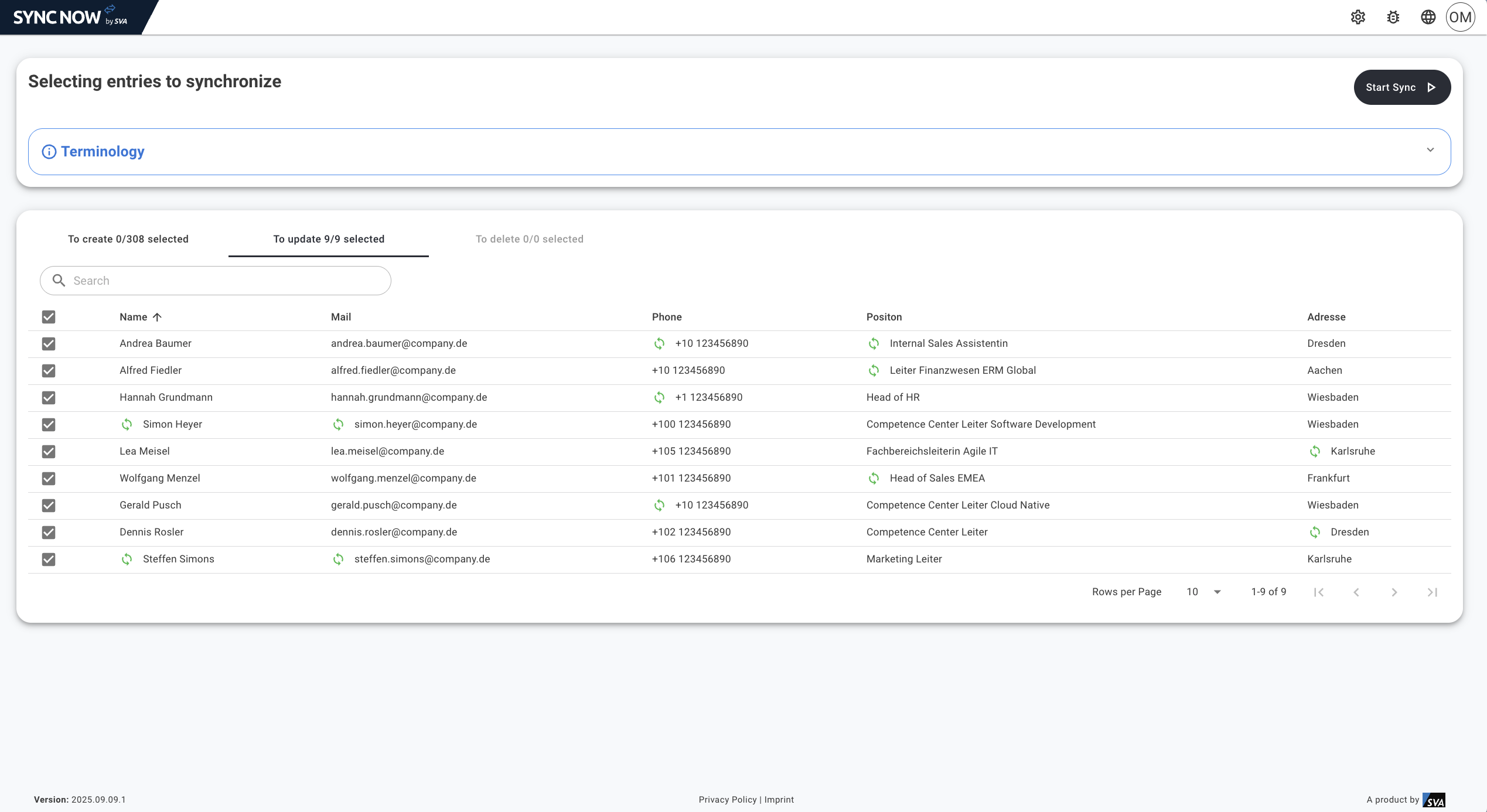Click the sync icon beside Simon Heyer's name
Viewport: 1487px width, 812px height.
127,424
